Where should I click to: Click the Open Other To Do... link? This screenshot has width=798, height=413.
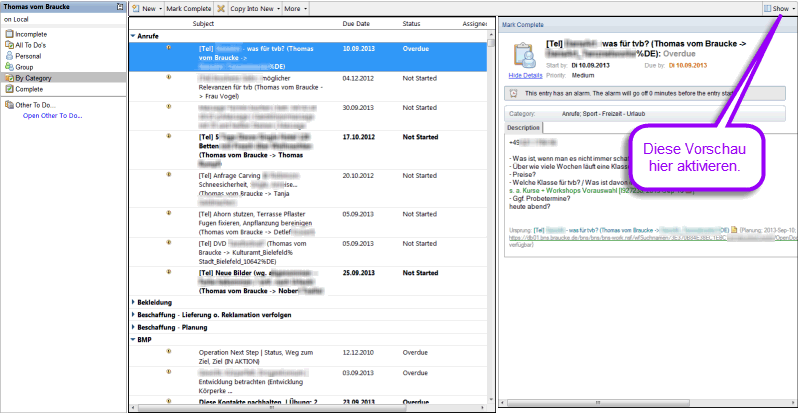click(x=52, y=115)
